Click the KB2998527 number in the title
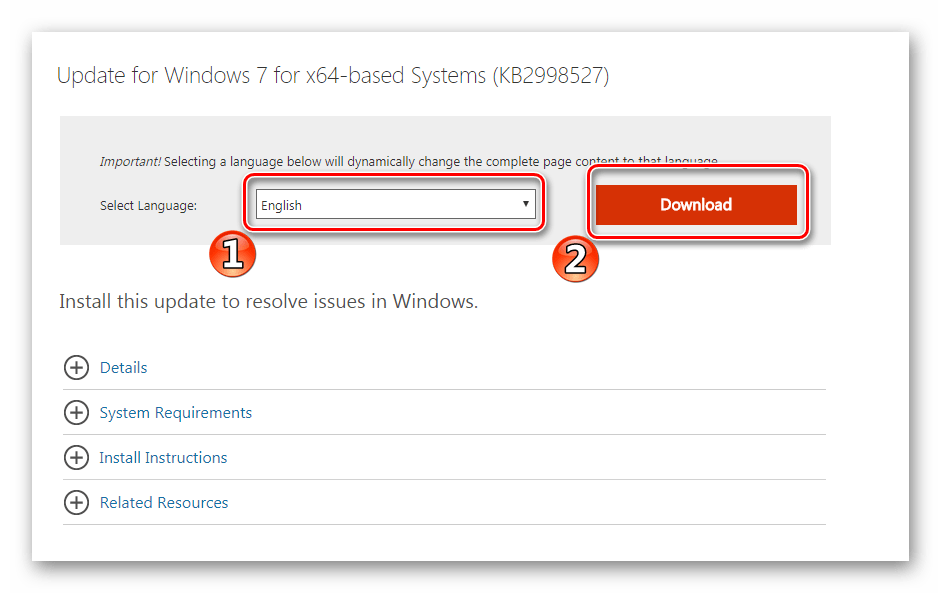The height and width of the screenshot is (593, 941). point(550,76)
